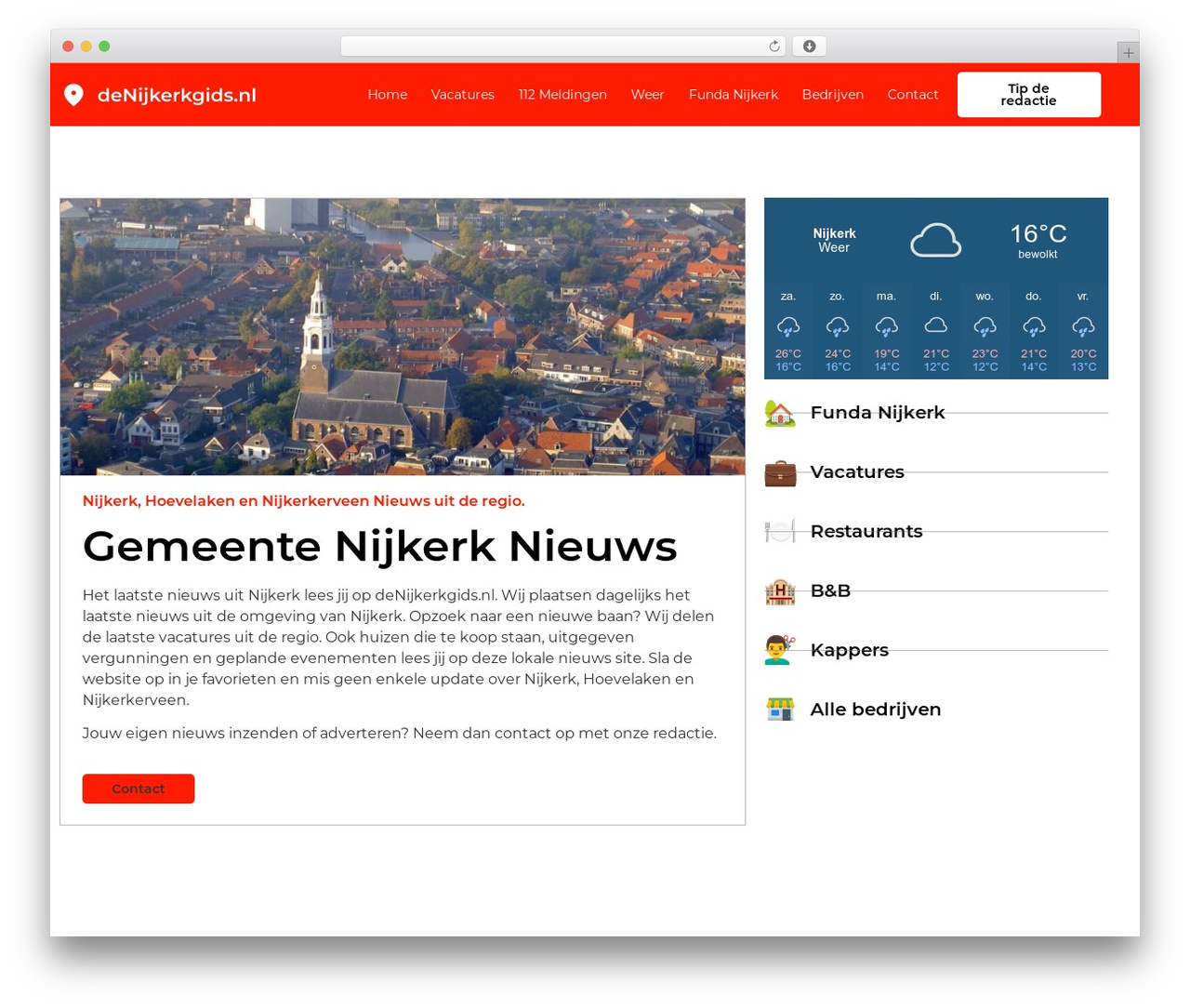Image resolution: width=1190 pixels, height=1008 pixels.
Task: Click the do. rain forecast icon
Action: pos(1034,326)
